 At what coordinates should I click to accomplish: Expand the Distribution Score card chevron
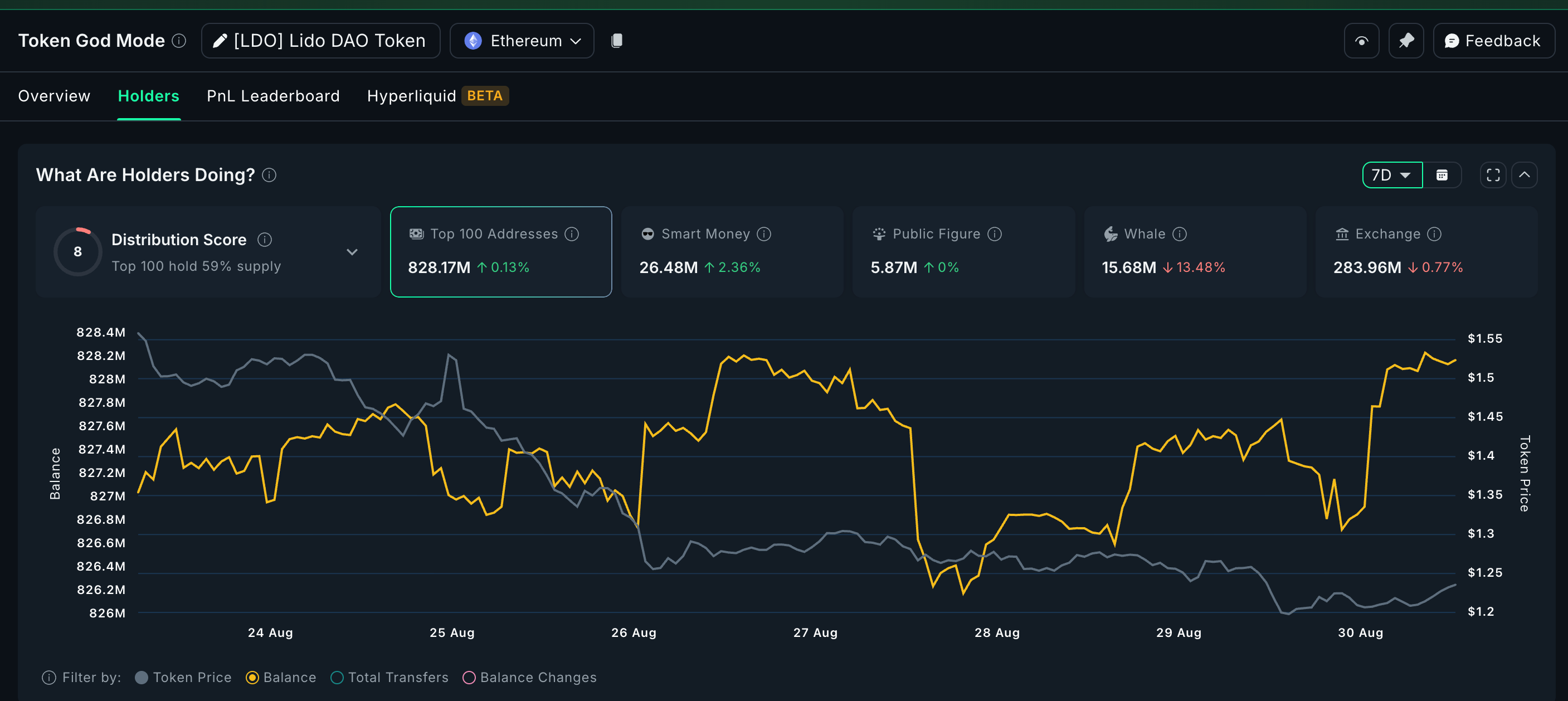[352, 251]
